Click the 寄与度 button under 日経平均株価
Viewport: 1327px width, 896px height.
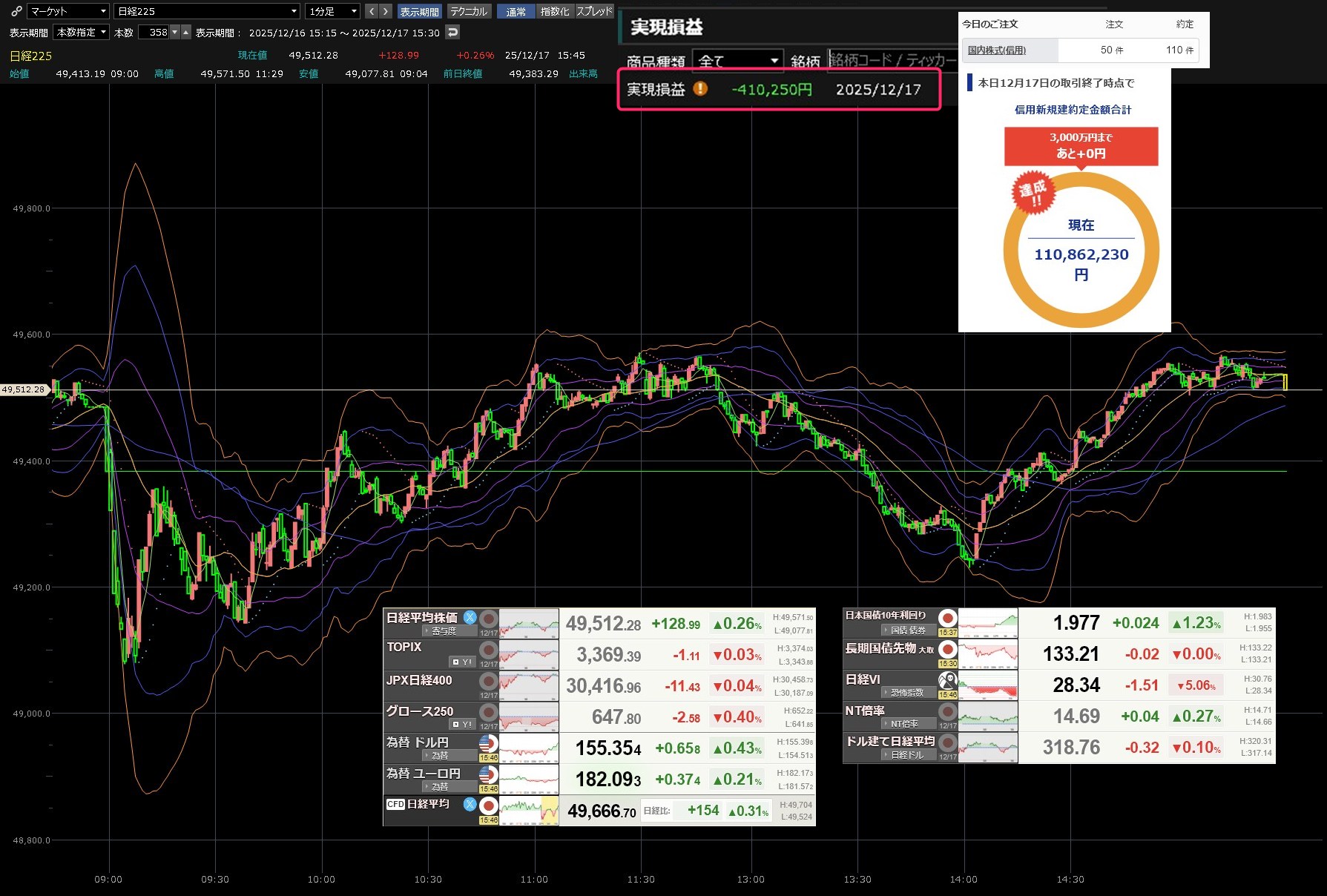(443, 631)
